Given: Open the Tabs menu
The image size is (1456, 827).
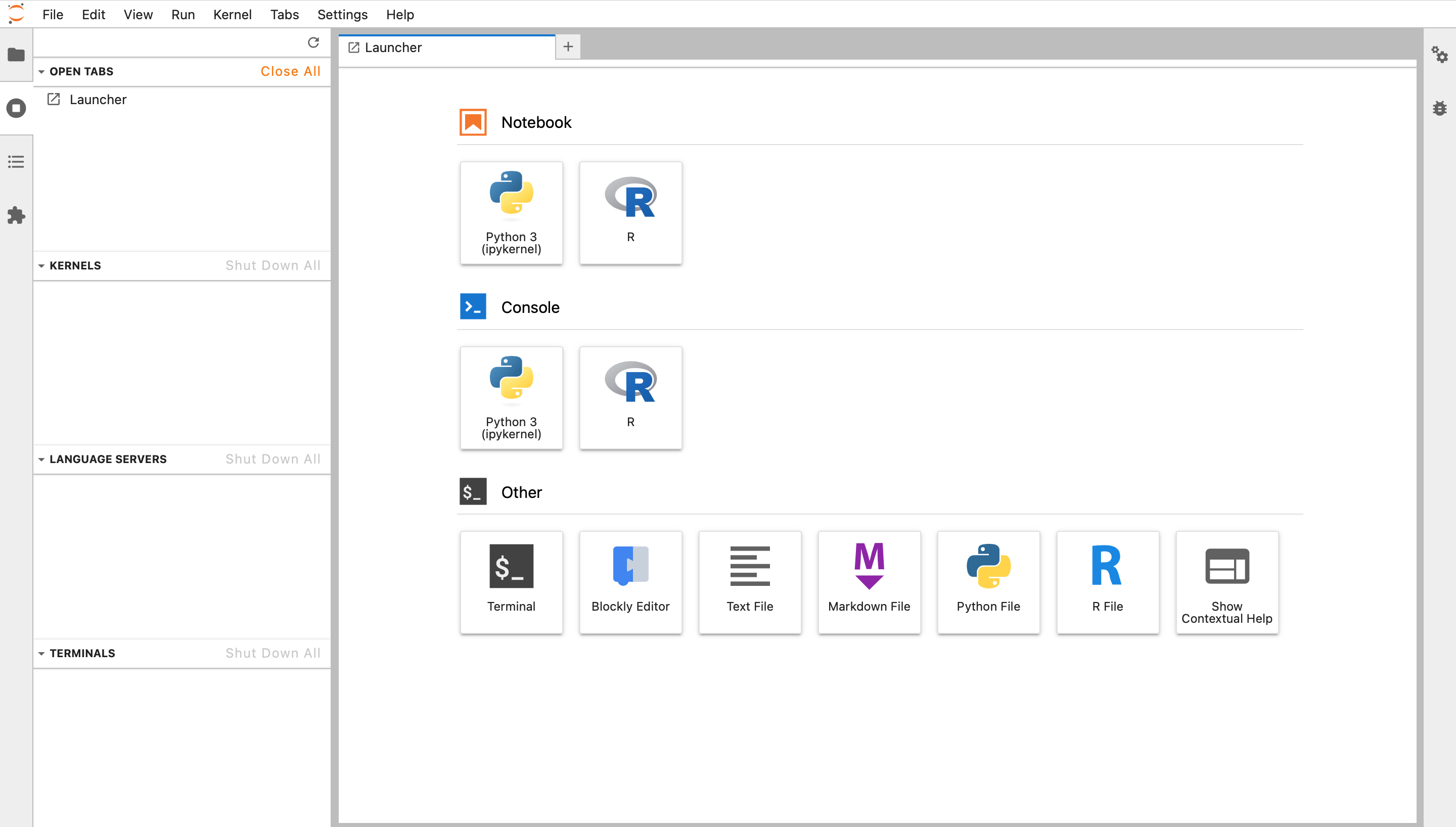Looking at the screenshot, I should 285,14.
